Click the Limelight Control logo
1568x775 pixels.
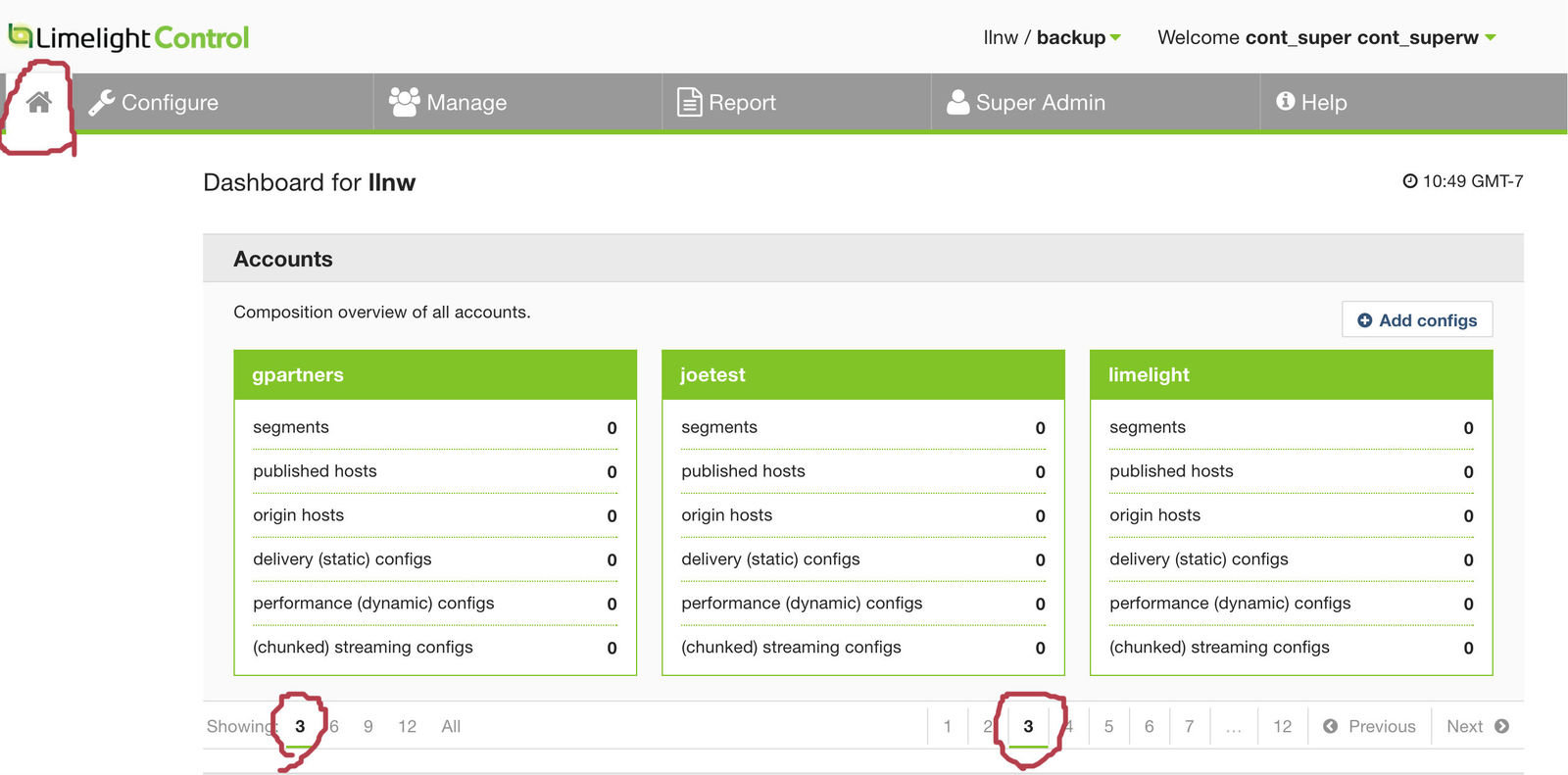(129, 37)
